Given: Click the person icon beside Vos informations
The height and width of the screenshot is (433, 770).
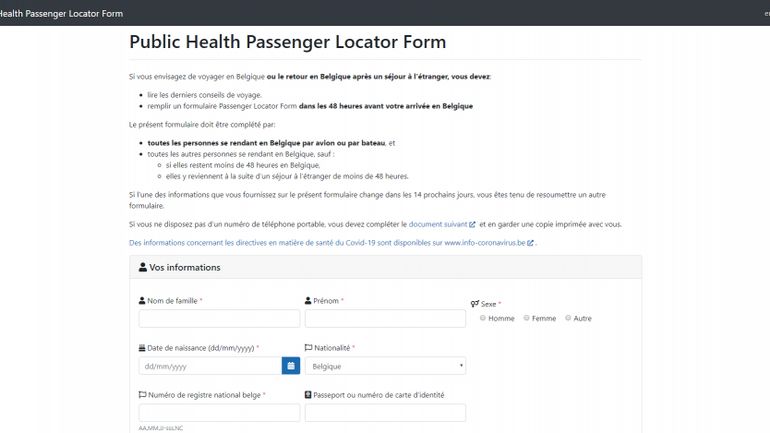Looking at the screenshot, I should point(142,267).
